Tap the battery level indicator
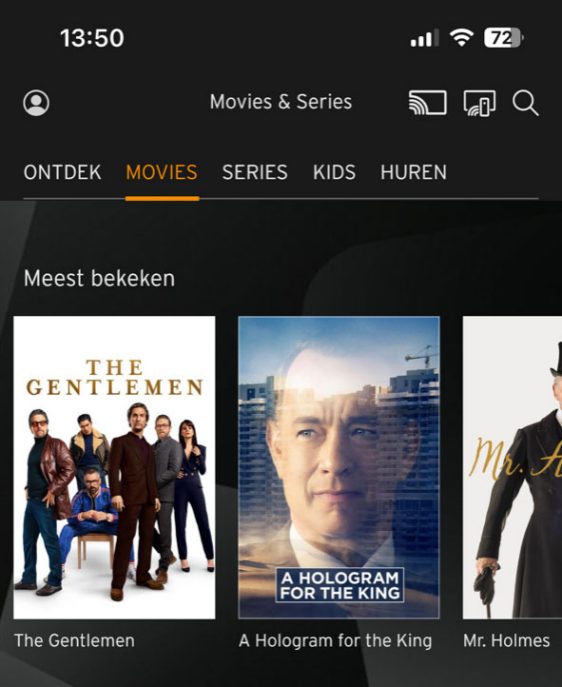562x687 pixels. tap(503, 38)
